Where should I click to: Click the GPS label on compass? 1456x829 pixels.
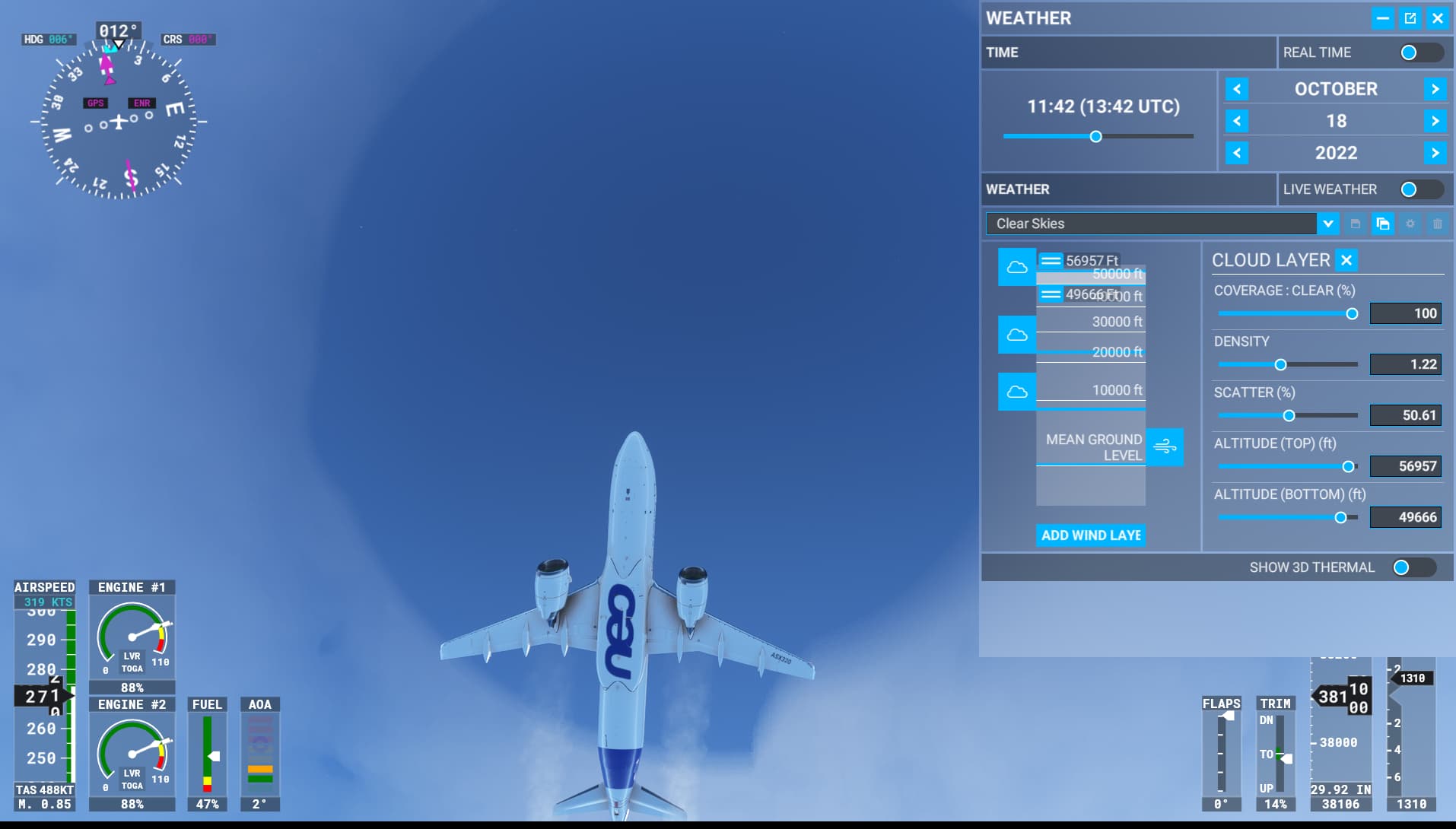pos(95,103)
